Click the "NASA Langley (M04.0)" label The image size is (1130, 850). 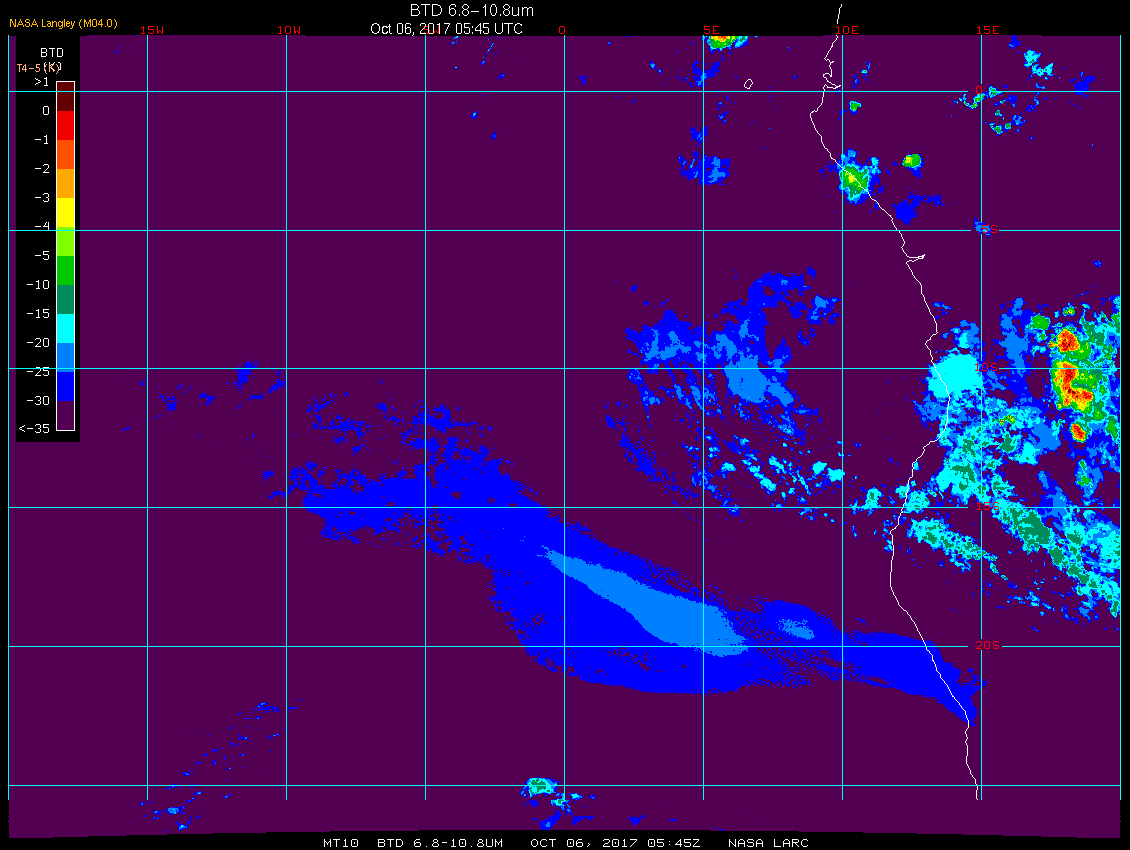pyautogui.click(x=63, y=23)
